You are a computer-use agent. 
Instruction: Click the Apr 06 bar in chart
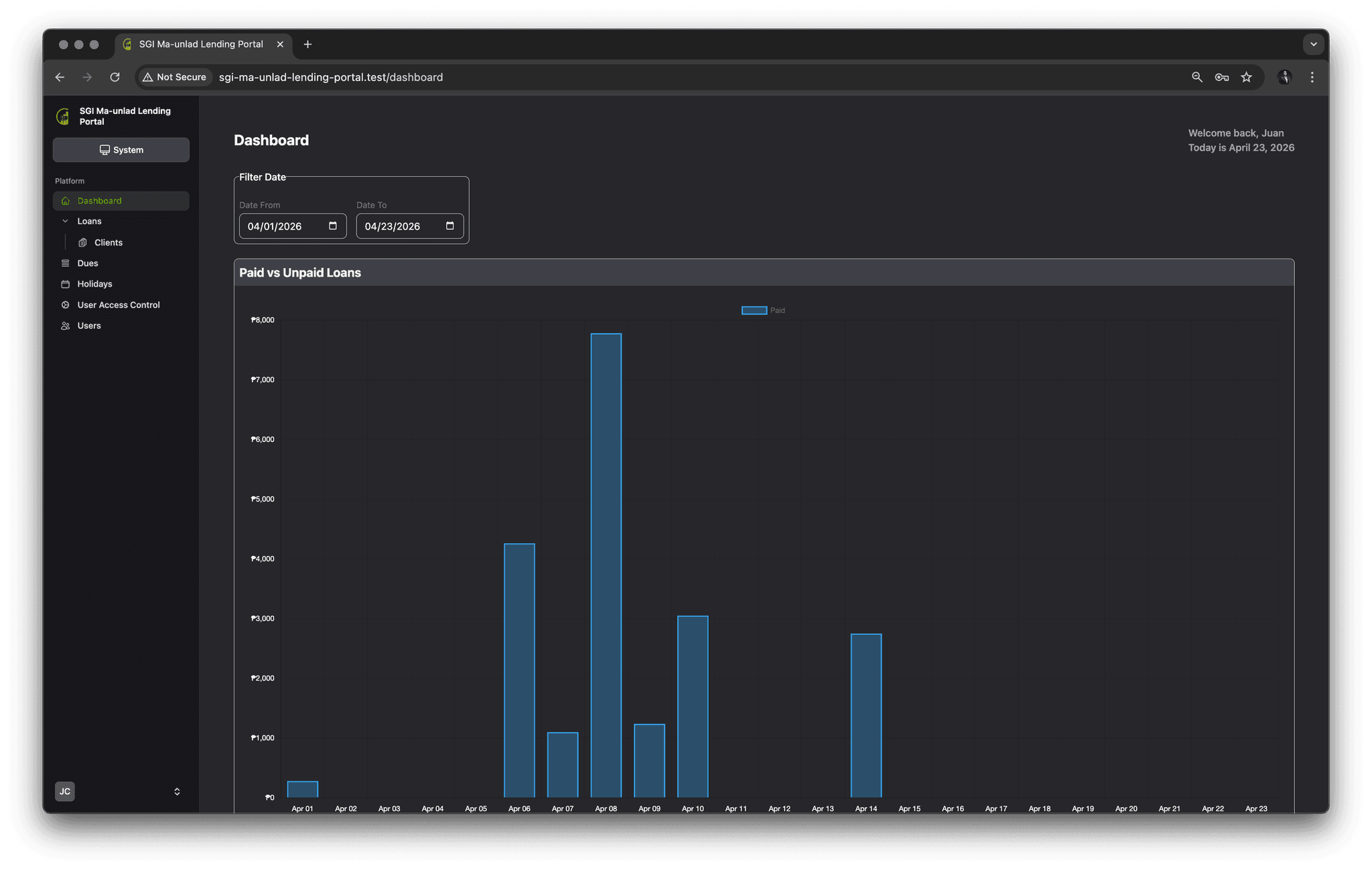point(519,670)
